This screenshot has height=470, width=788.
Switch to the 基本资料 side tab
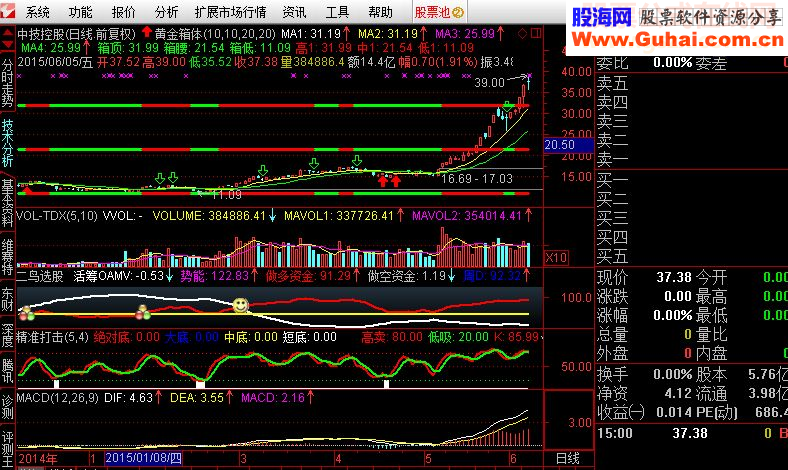(7, 203)
